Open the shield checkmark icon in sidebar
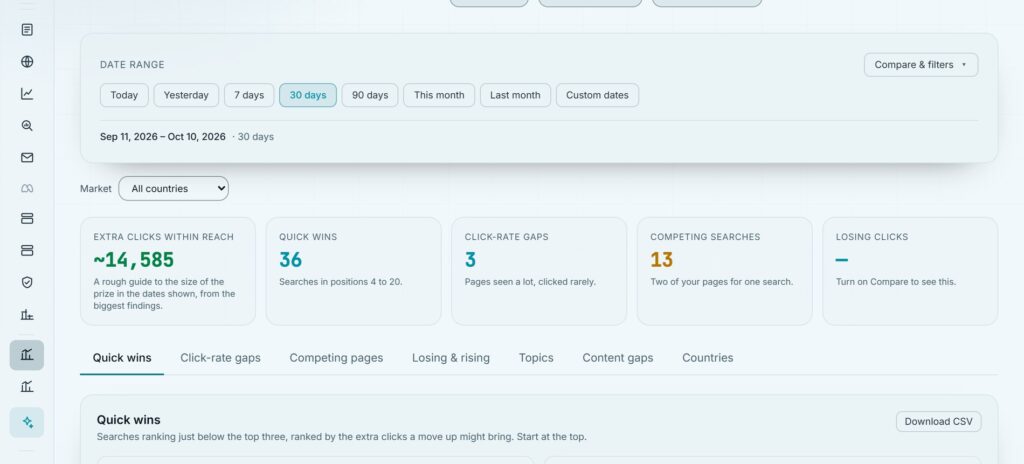This screenshot has width=1024, height=464. [x=27, y=282]
